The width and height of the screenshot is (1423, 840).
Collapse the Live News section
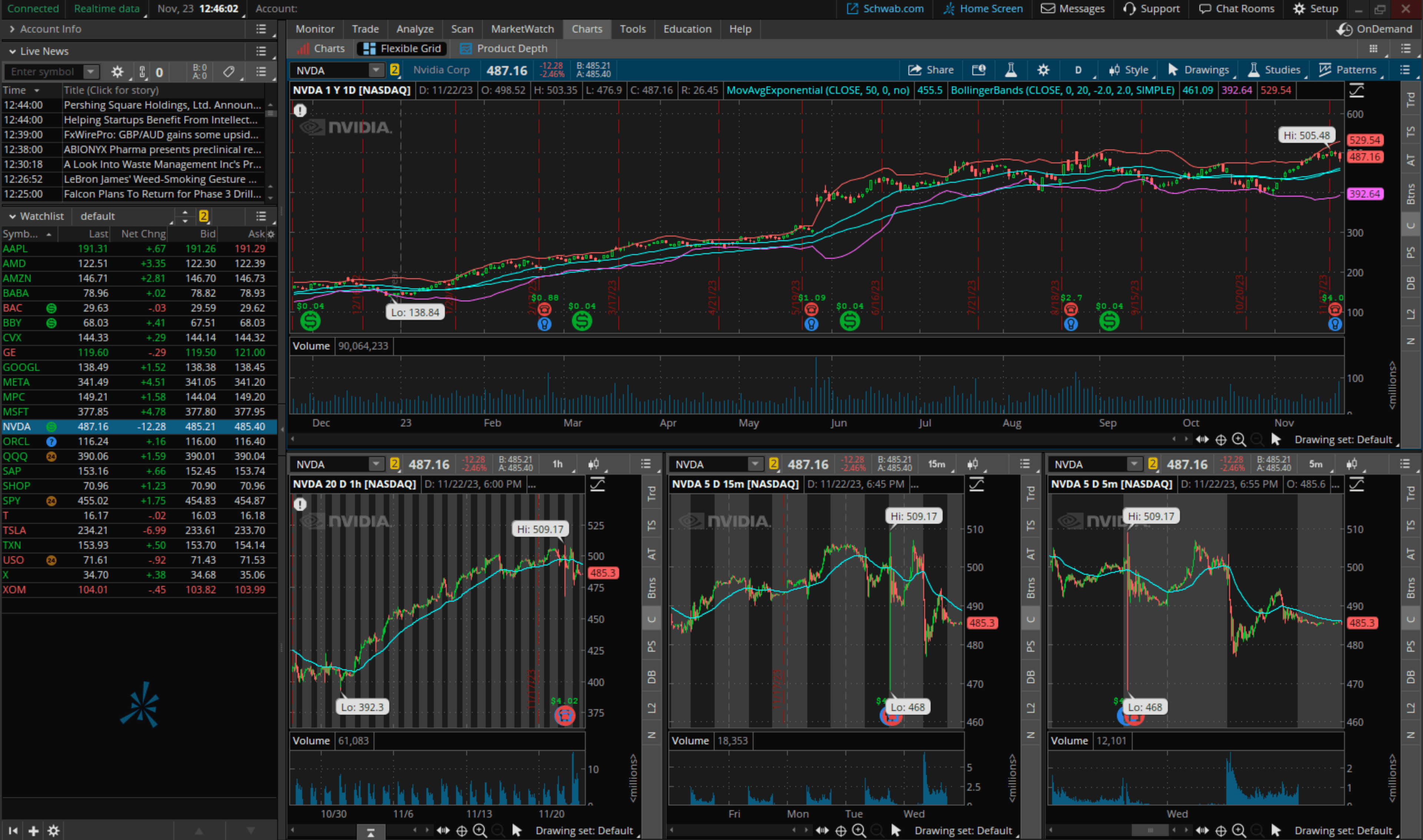click(x=13, y=52)
